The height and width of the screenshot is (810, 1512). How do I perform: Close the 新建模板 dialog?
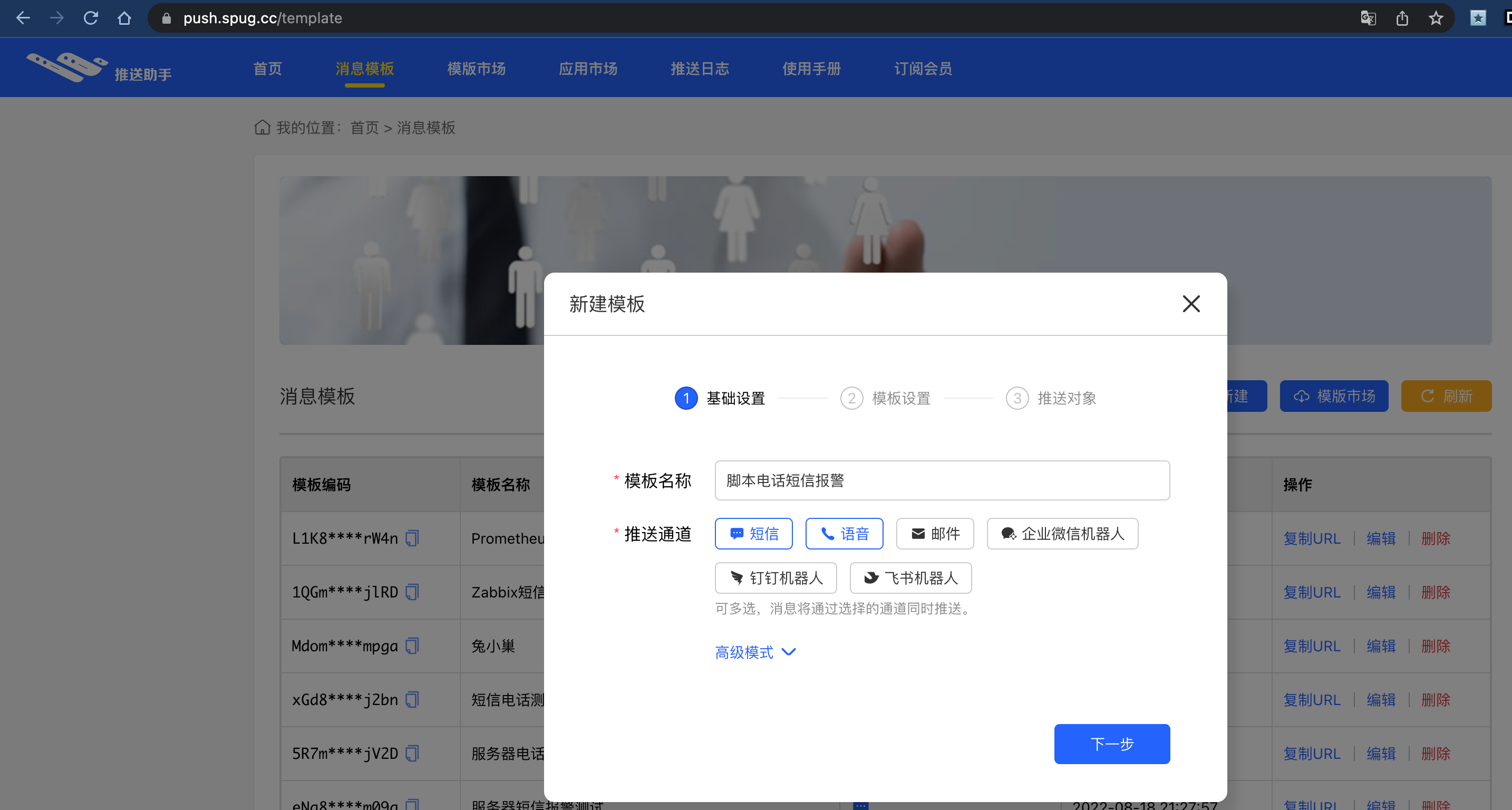(x=1191, y=304)
